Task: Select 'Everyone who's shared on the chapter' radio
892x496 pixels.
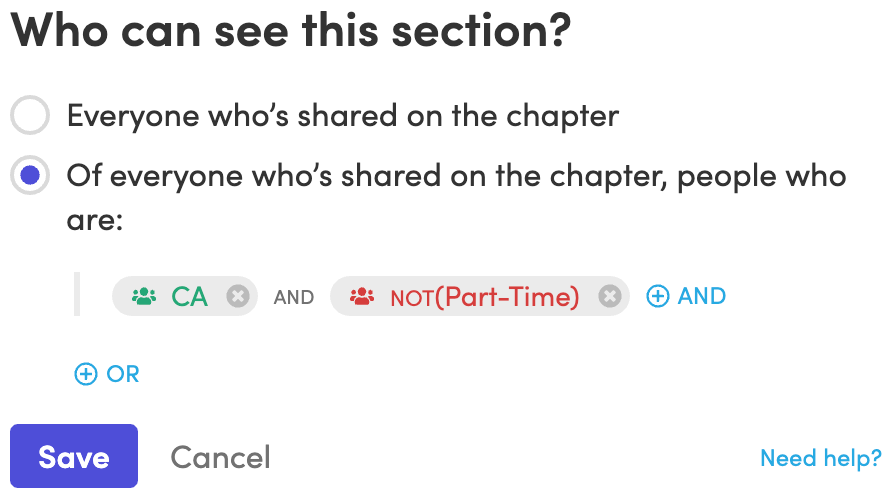Action: 30,115
